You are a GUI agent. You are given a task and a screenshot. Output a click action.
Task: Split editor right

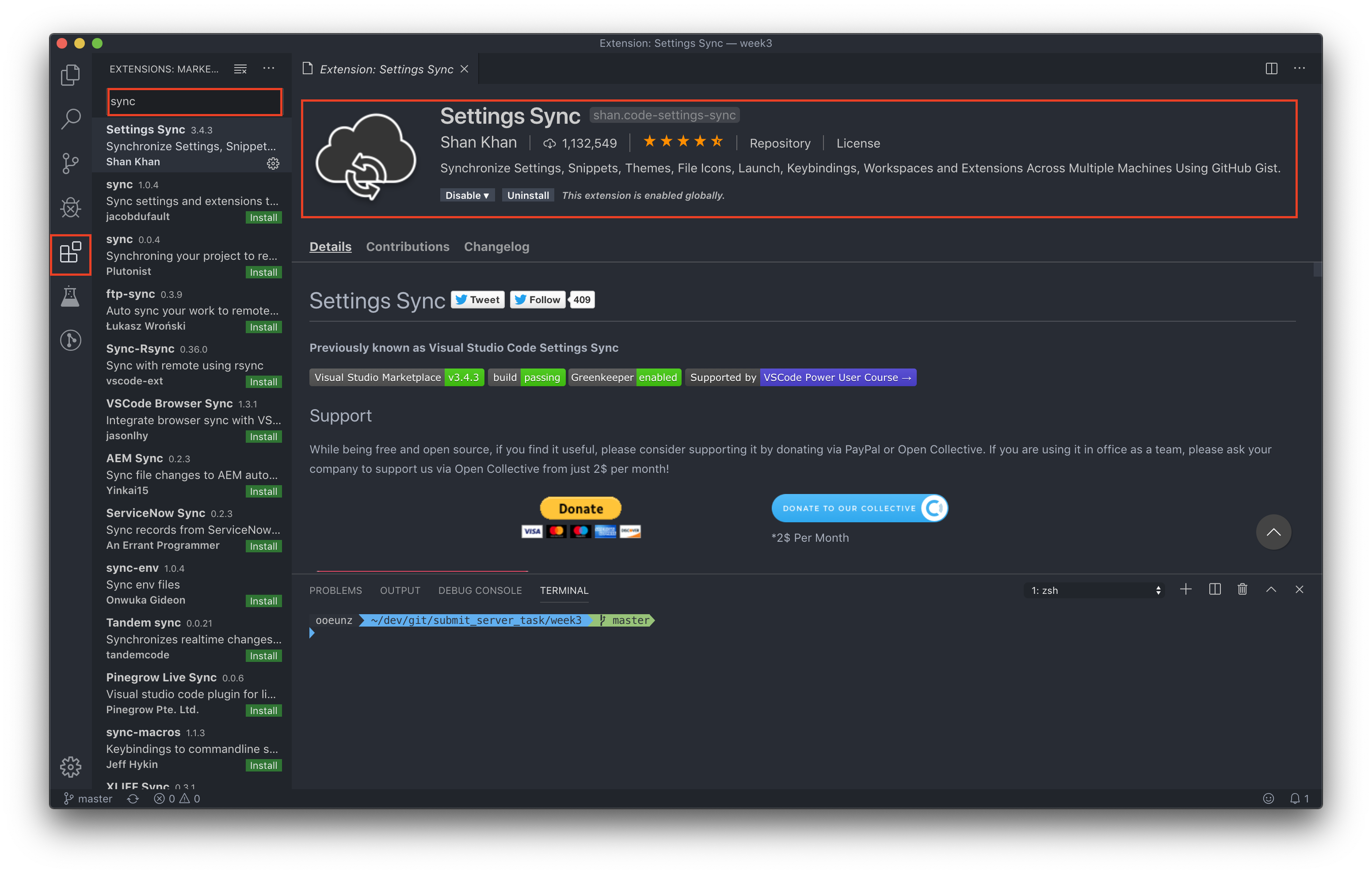coord(1271,68)
